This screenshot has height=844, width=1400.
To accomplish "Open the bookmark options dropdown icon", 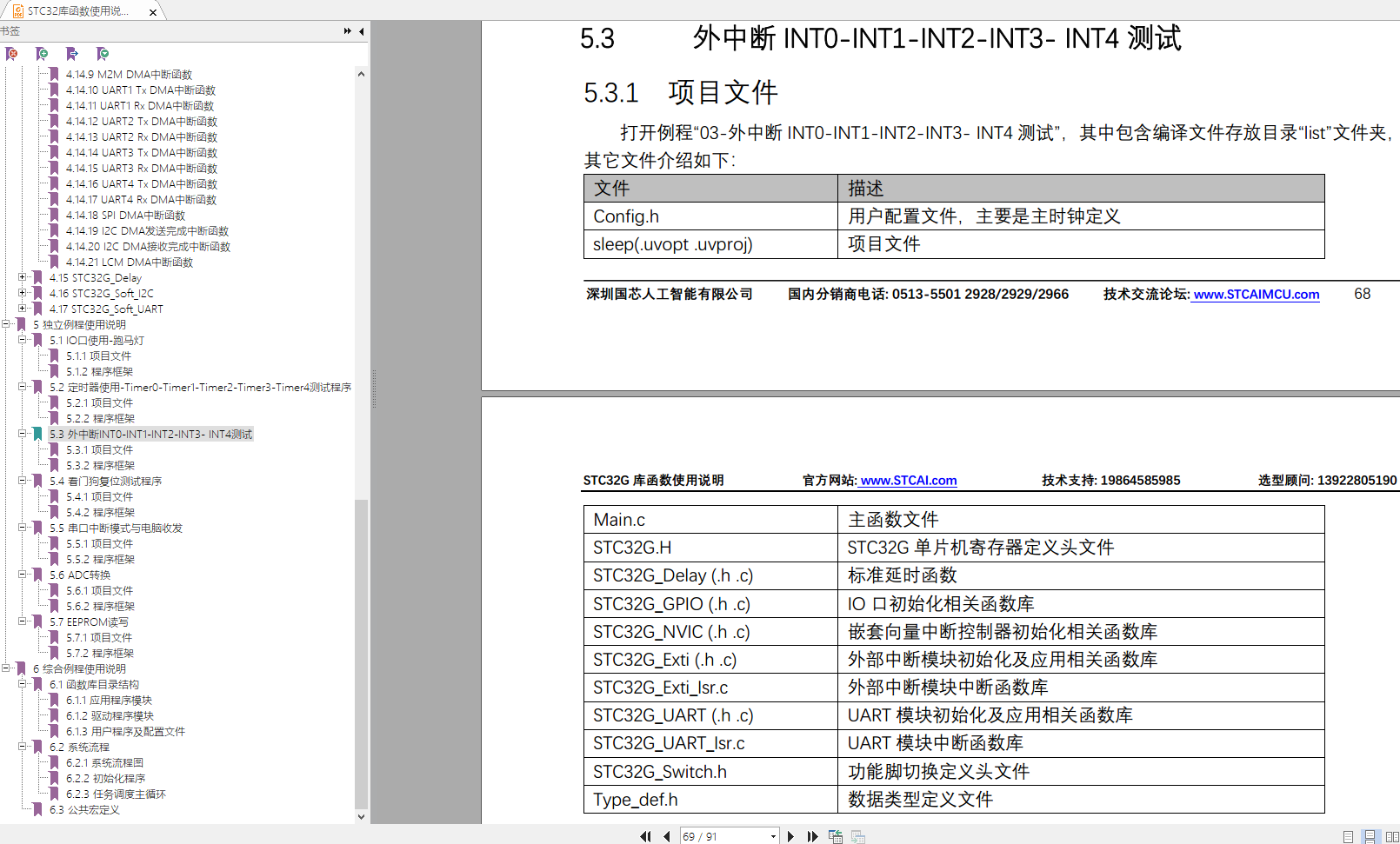I will 103,54.
